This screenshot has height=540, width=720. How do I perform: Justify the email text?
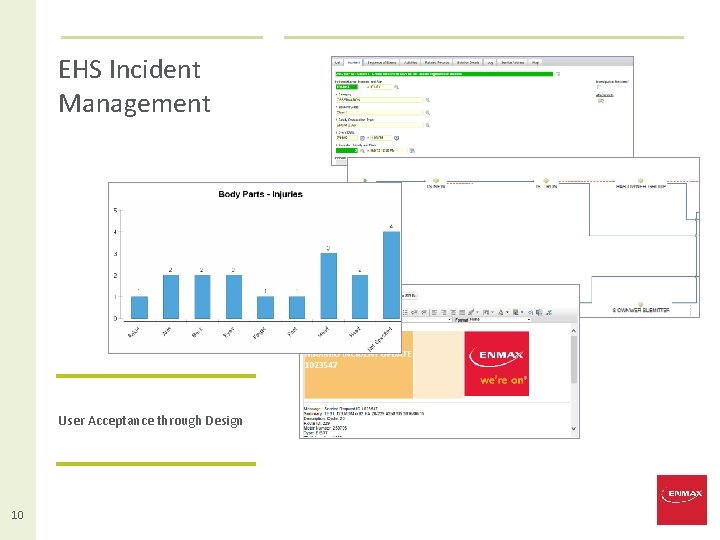tap(462, 312)
